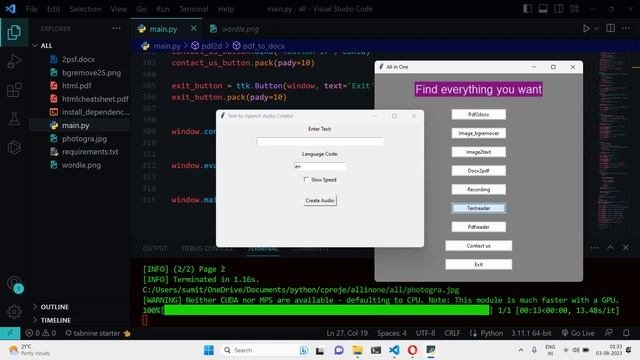Screen dimensions: 640x360
Task: Open photogra.jpg in Explorer
Action: pyautogui.click(x=84, y=139)
